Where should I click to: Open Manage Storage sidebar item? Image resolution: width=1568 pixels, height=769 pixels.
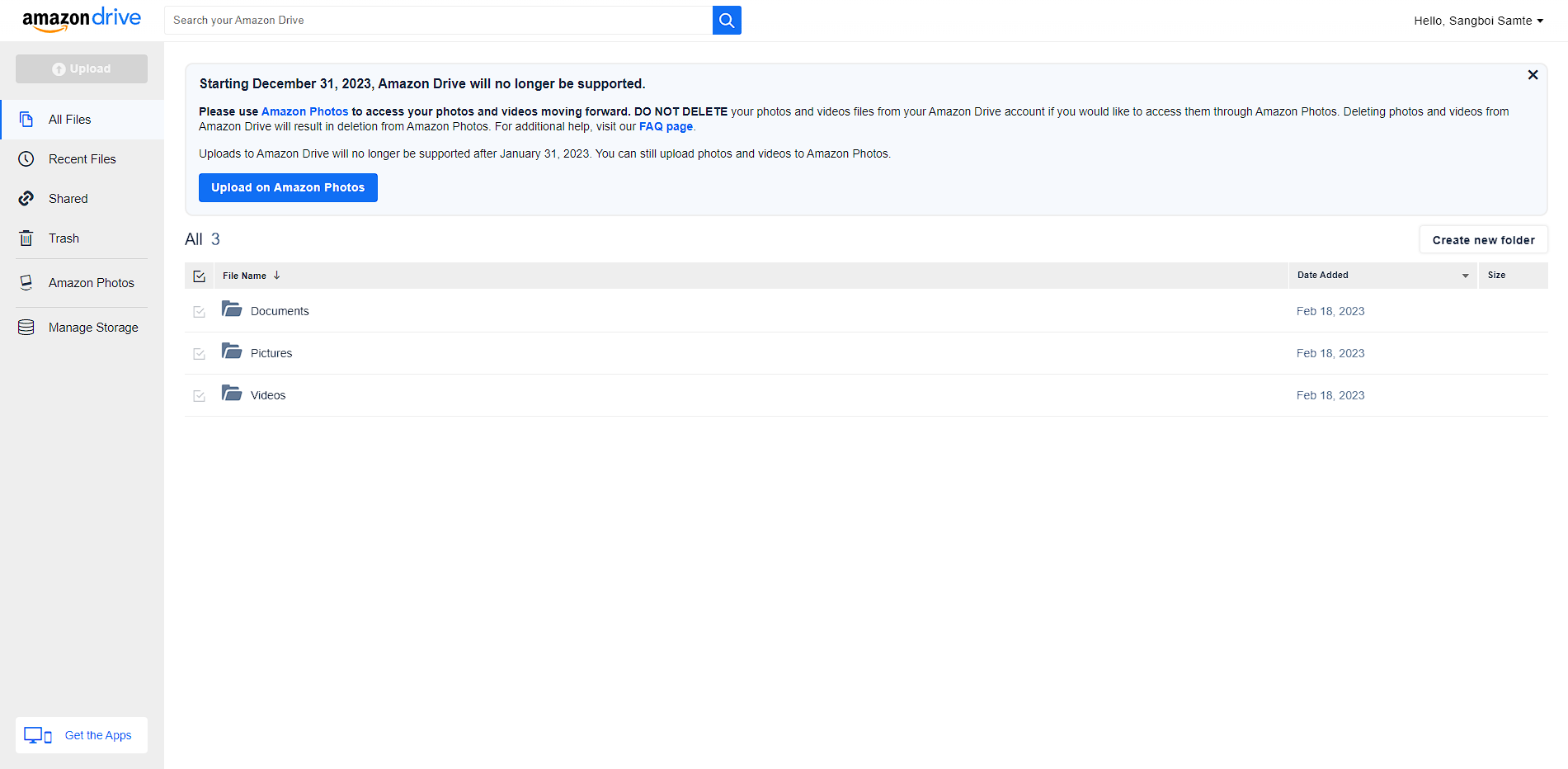pyautogui.click(x=82, y=328)
